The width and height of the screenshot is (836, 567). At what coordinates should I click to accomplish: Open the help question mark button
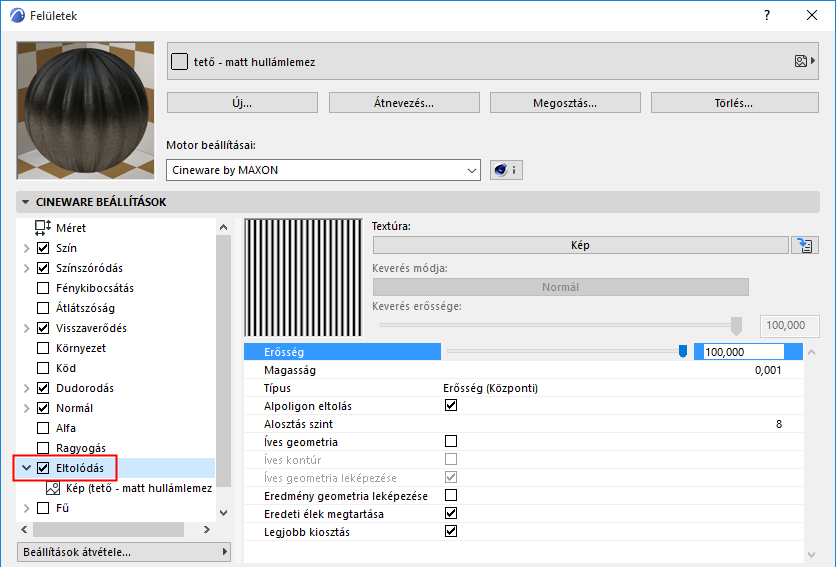[767, 15]
